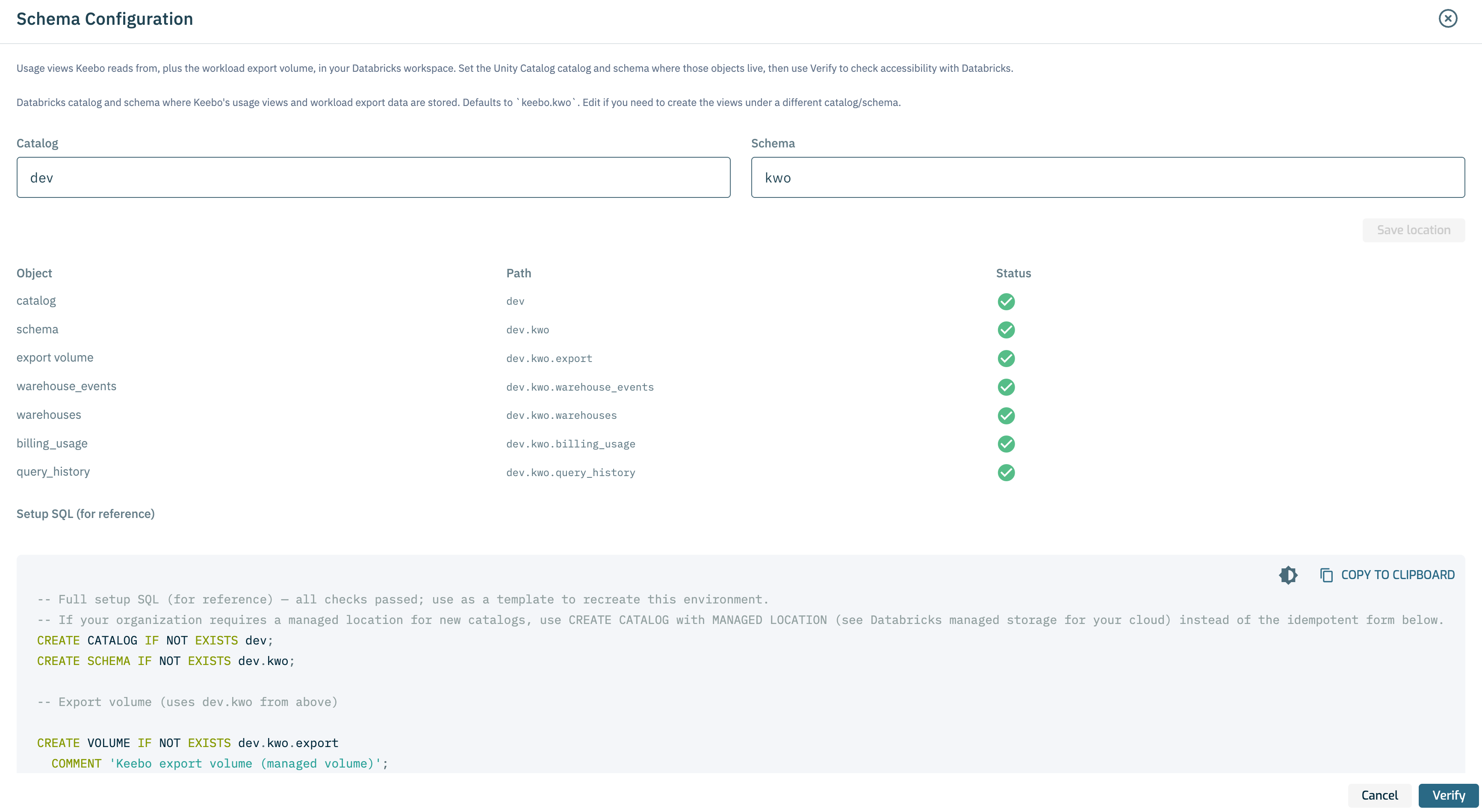1482x812 pixels.
Task: Click the catalog row status checkmark
Action: click(1006, 301)
